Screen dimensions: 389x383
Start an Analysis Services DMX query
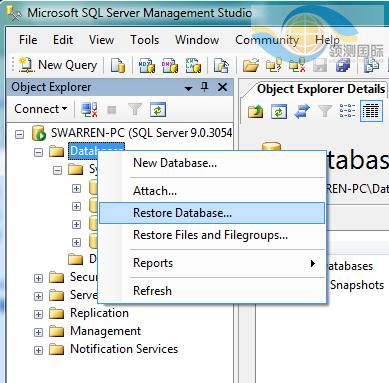click(x=170, y=65)
